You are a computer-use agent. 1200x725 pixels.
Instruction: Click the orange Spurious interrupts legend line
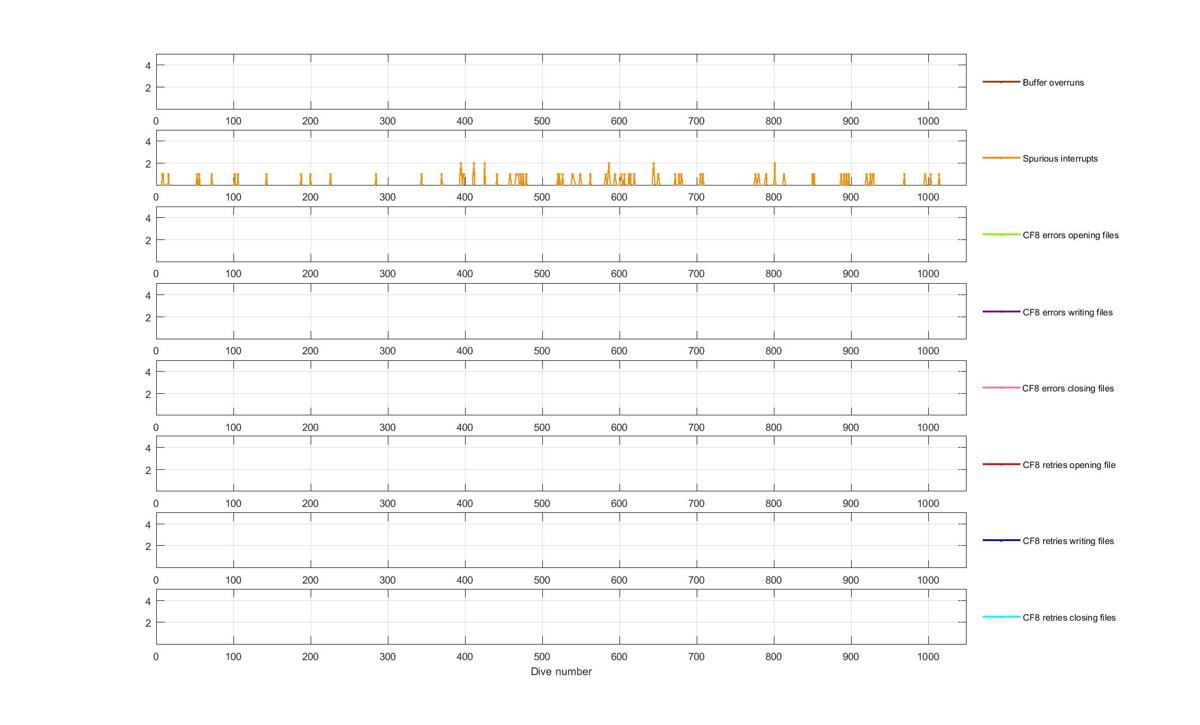pos(1001,158)
